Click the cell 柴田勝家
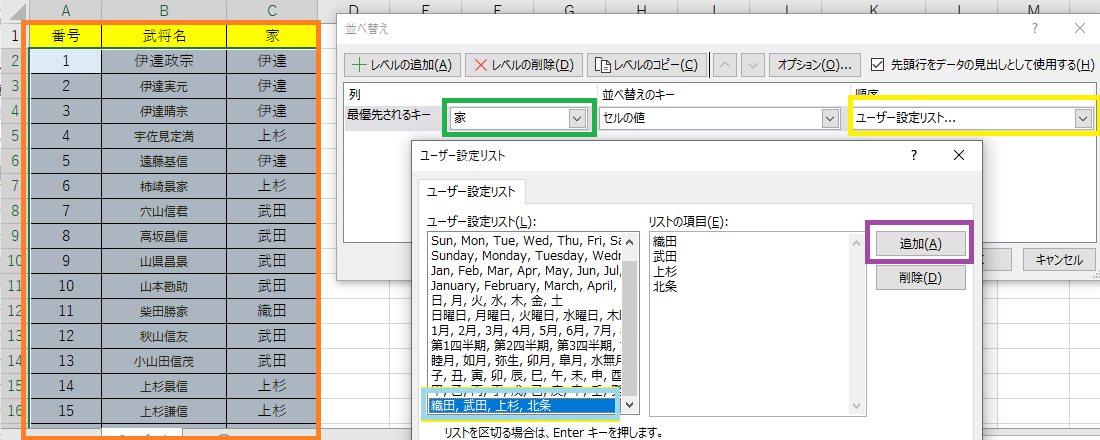The height and width of the screenshot is (440, 1100). 163,311
